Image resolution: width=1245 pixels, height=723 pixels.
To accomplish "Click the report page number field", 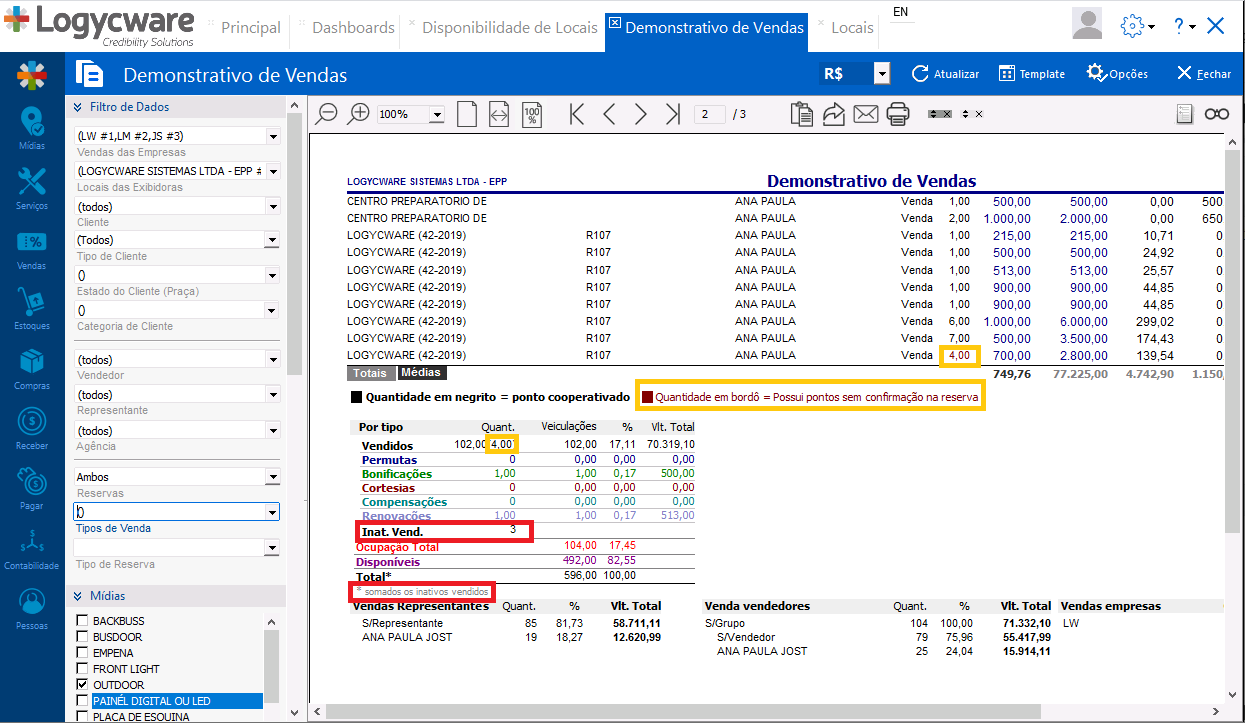I will tap(709, 114).
